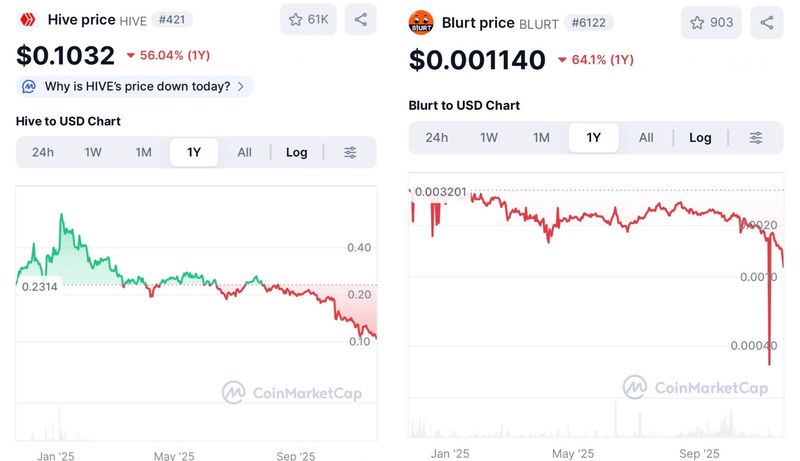
Task: Click the Blurt rank #6122 badge
Action: coord(590,22)
